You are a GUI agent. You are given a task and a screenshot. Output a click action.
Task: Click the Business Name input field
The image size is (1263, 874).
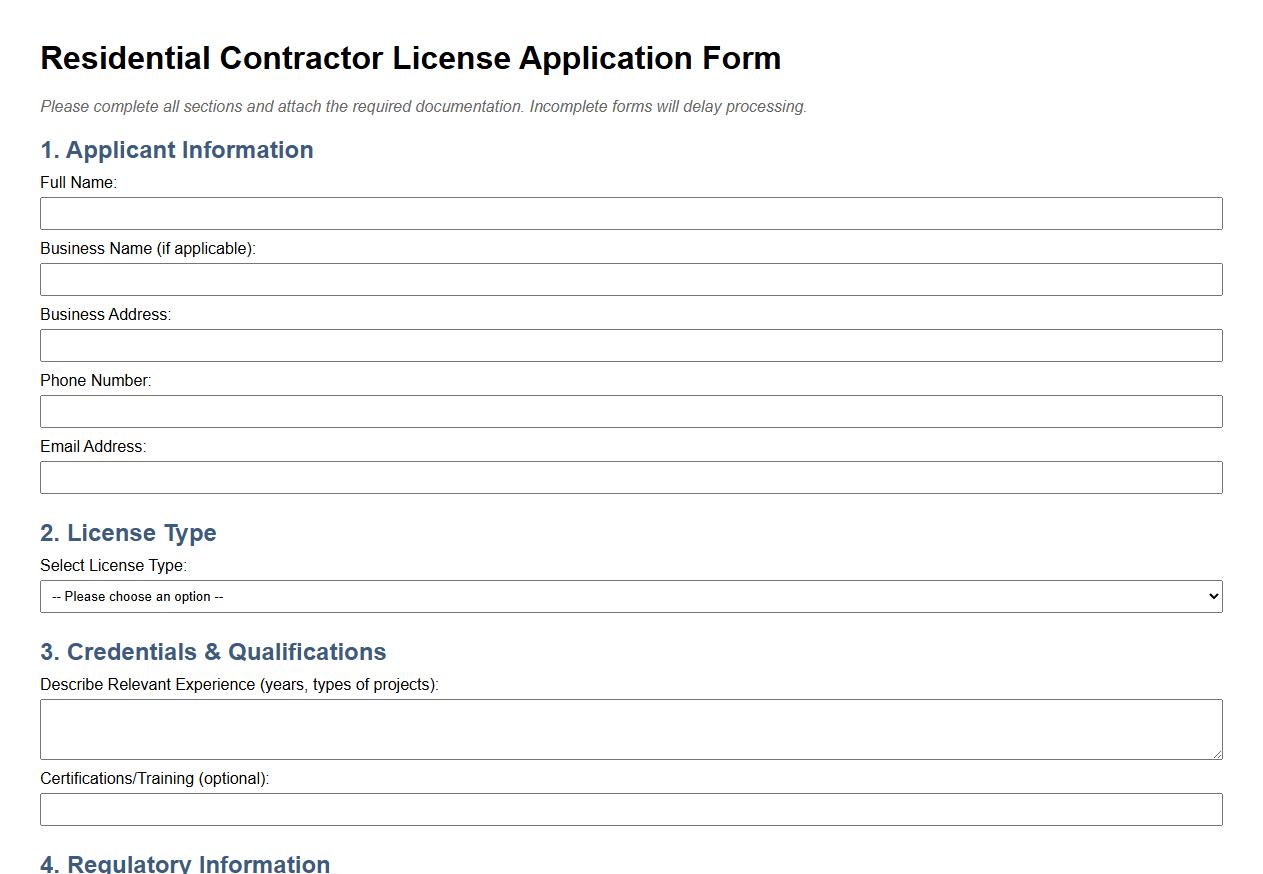pyautogui.click(x=630, y=279)
